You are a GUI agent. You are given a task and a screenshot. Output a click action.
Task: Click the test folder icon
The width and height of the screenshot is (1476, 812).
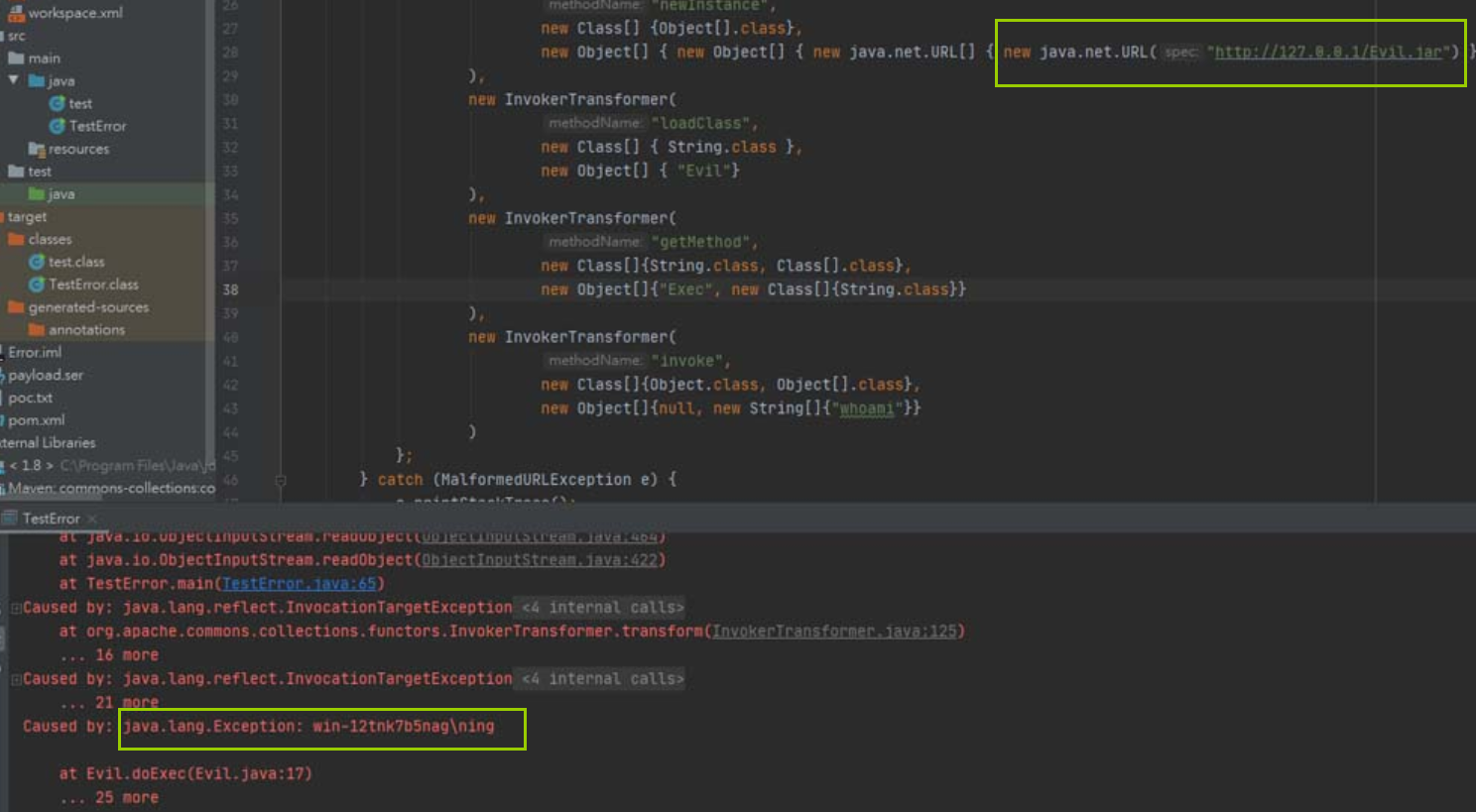pyautogui.click(x=16, y=172)
